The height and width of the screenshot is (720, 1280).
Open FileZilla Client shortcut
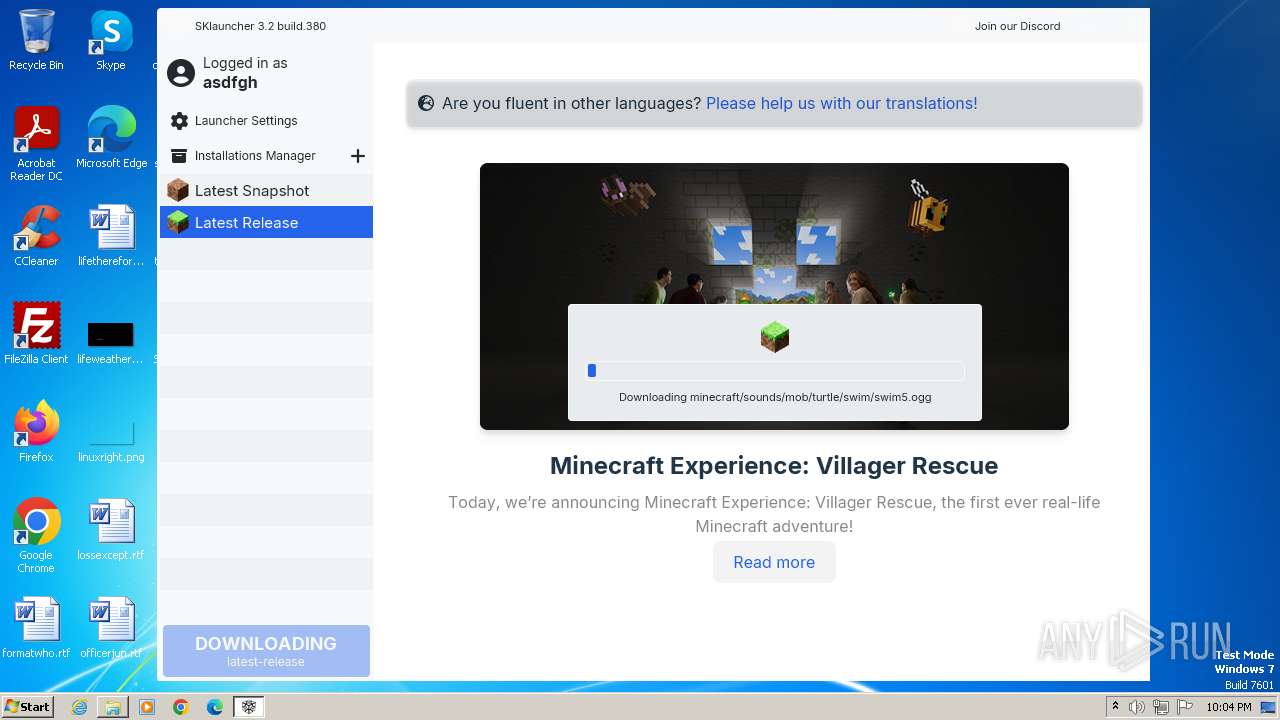[36, 334]
